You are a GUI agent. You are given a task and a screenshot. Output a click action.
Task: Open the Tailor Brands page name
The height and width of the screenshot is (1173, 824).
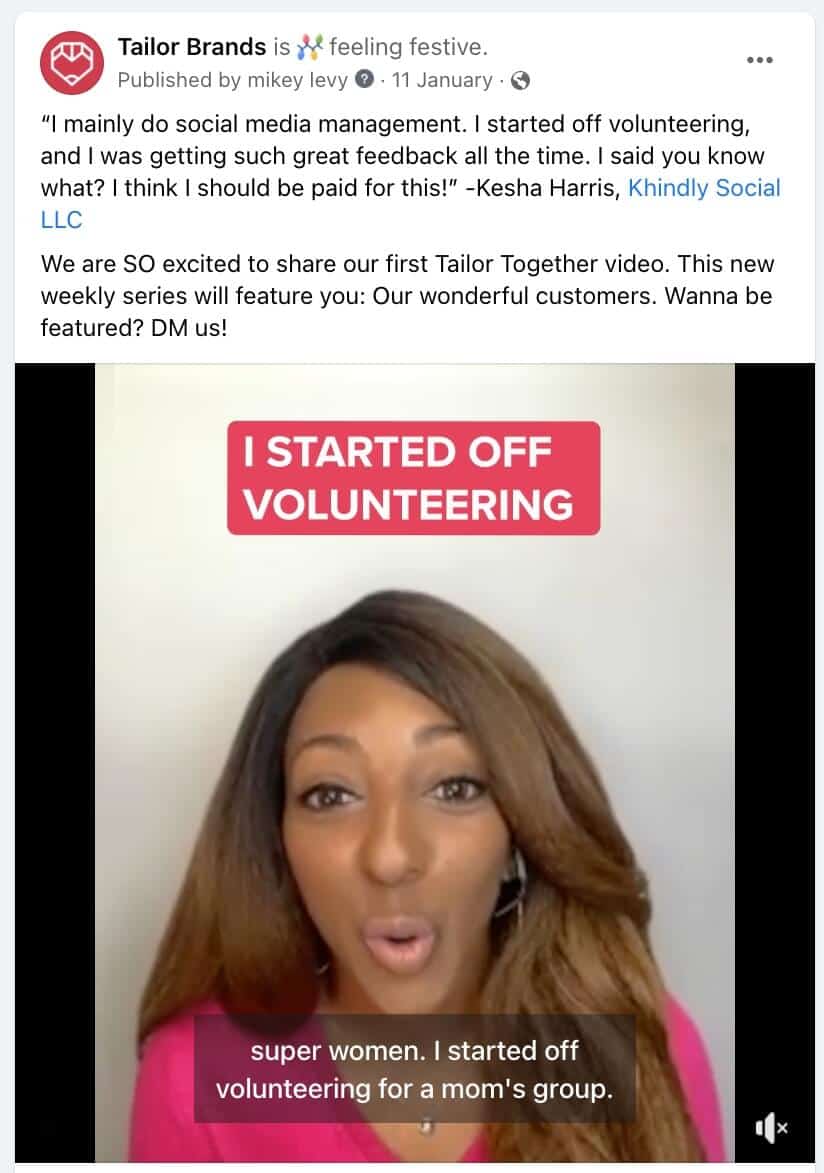tap(192, 47)
